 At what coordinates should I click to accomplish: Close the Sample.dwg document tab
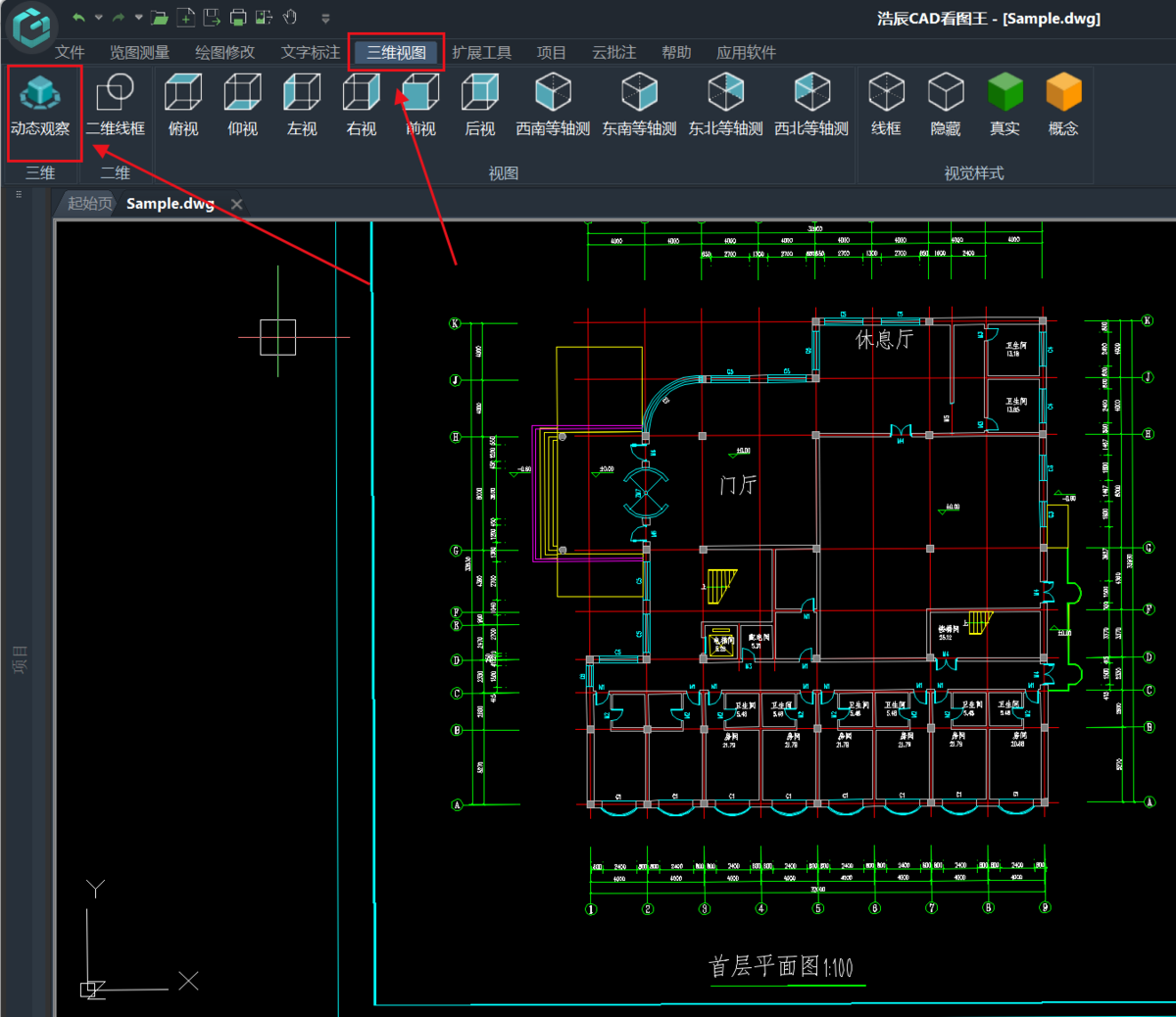coord(236,204)
